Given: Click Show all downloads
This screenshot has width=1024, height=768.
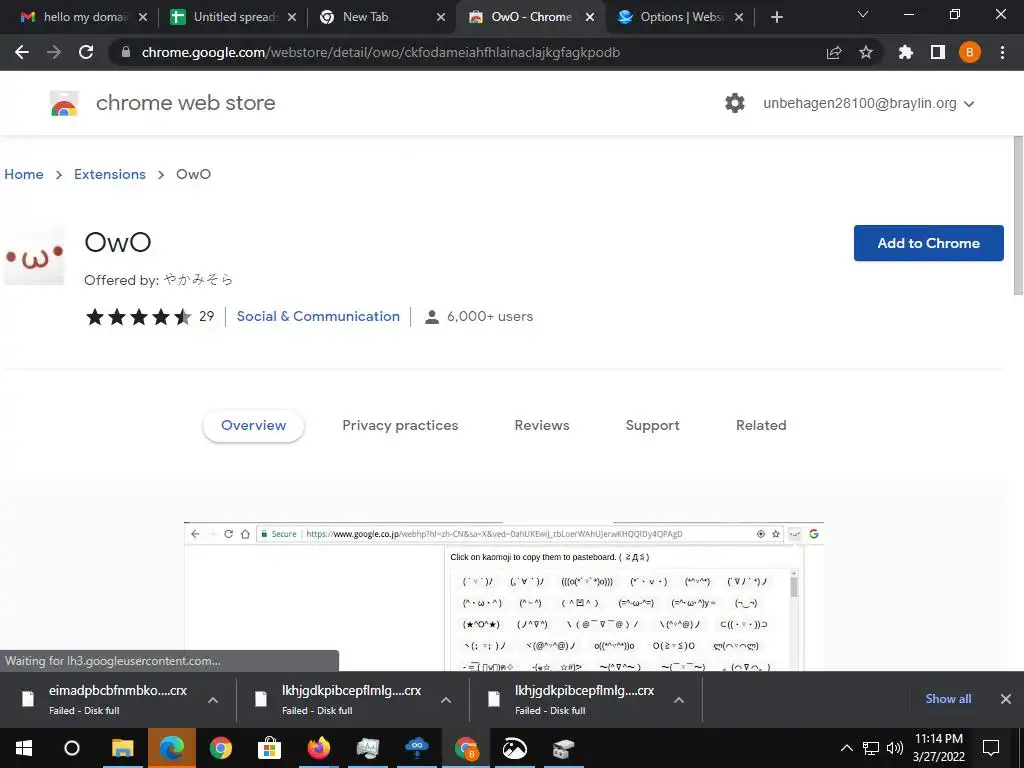Looking at the screenshot, I should pos(948,699).
